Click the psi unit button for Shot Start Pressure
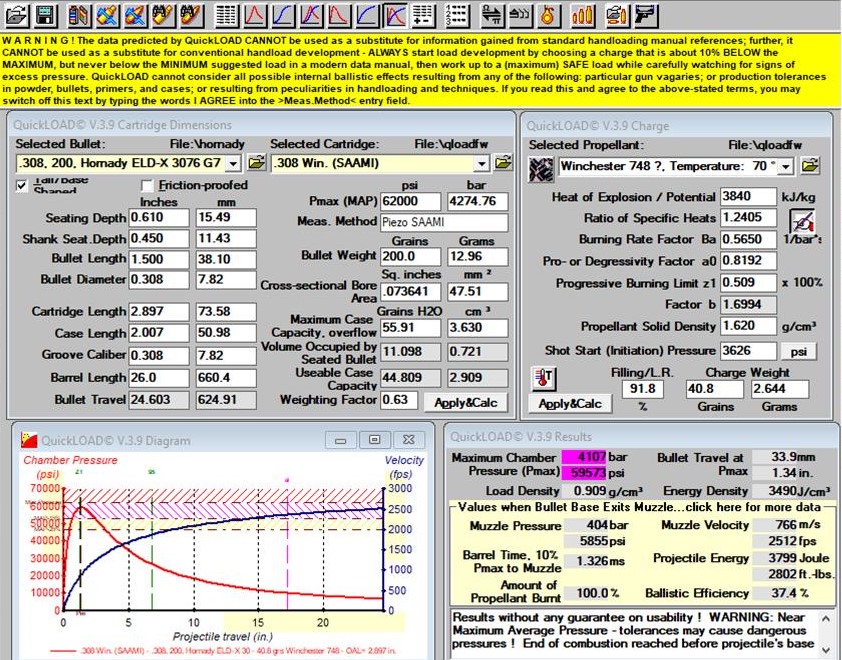This screenshot has width=842, height=660. coord(798,351)
